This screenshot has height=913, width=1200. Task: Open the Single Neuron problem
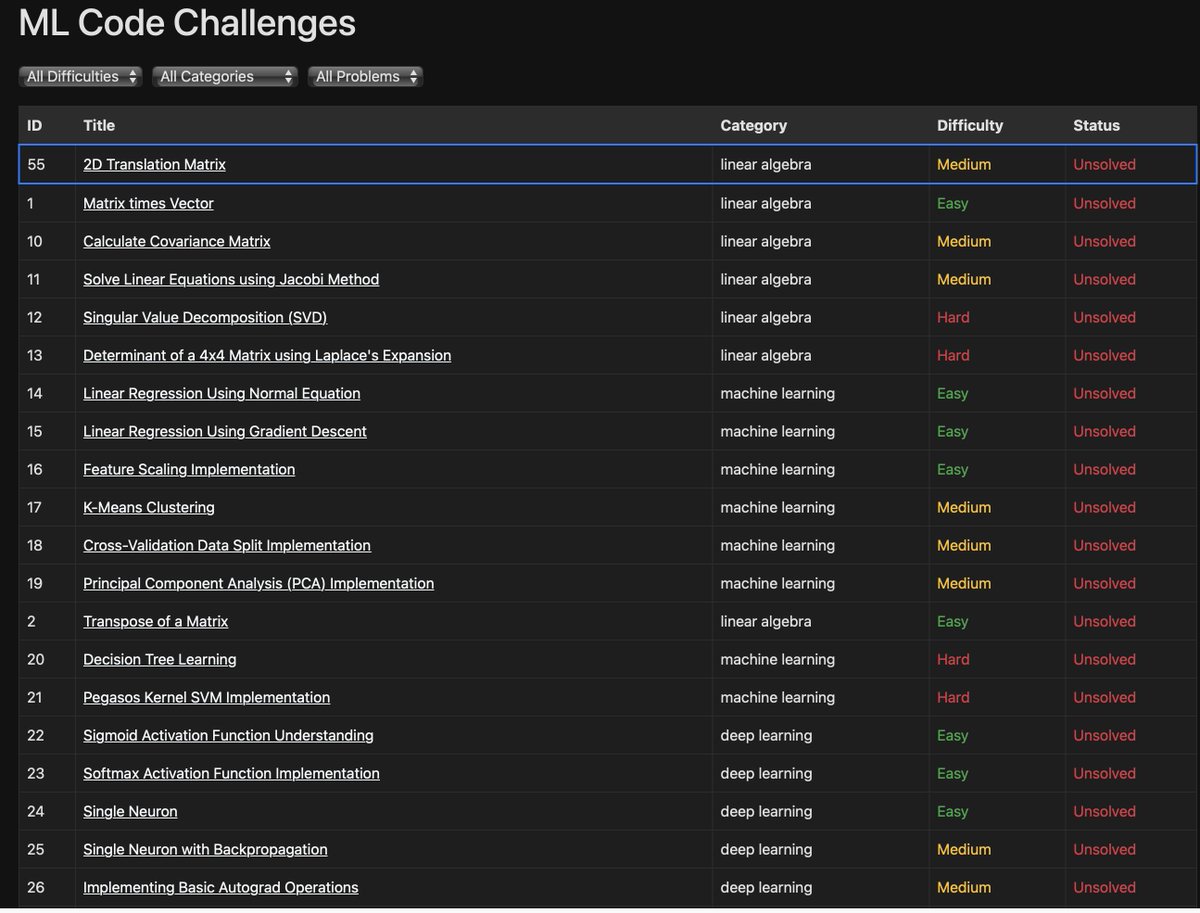pos(130,811)
